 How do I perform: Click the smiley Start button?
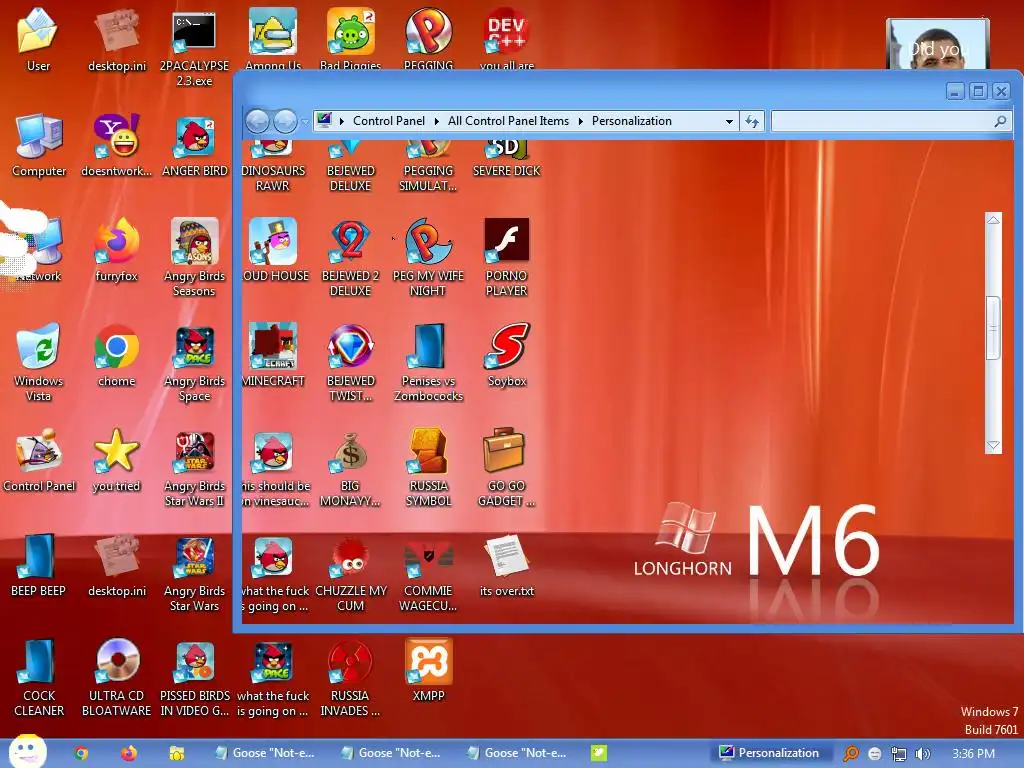tap(27, 752)
